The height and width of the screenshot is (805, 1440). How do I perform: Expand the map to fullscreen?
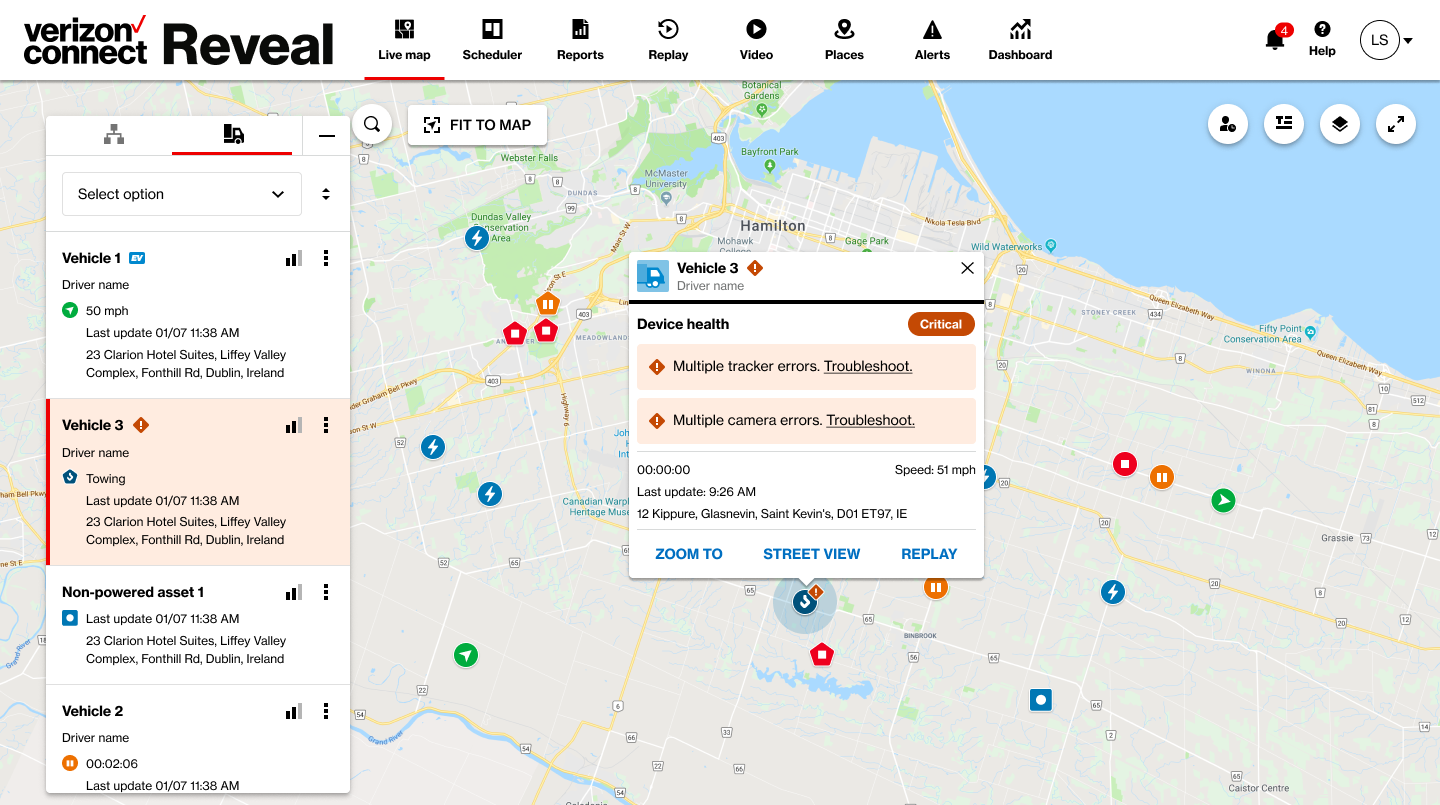pyautogui.click(x=1396, y=124)
